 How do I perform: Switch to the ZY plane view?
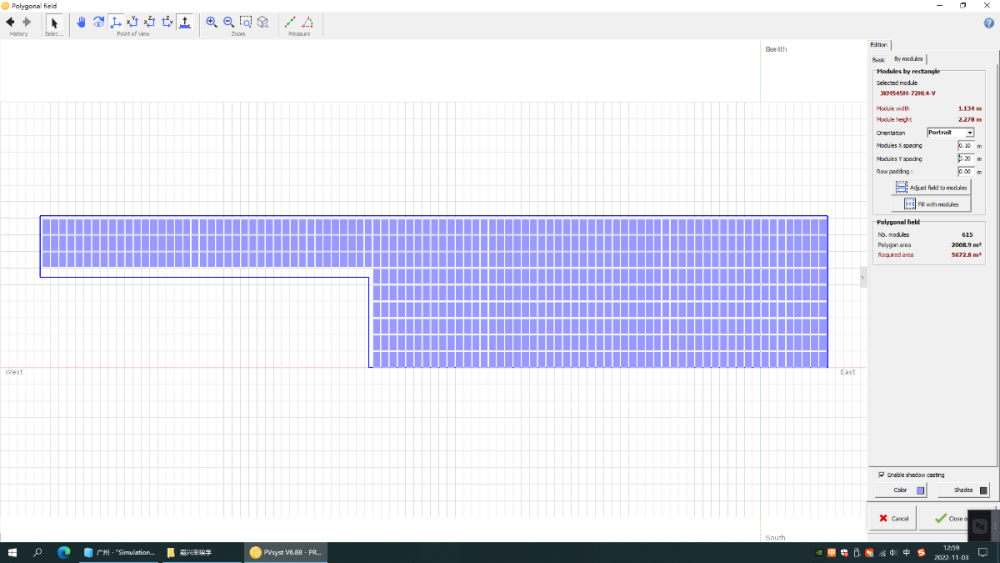click(x=167, y=22)
